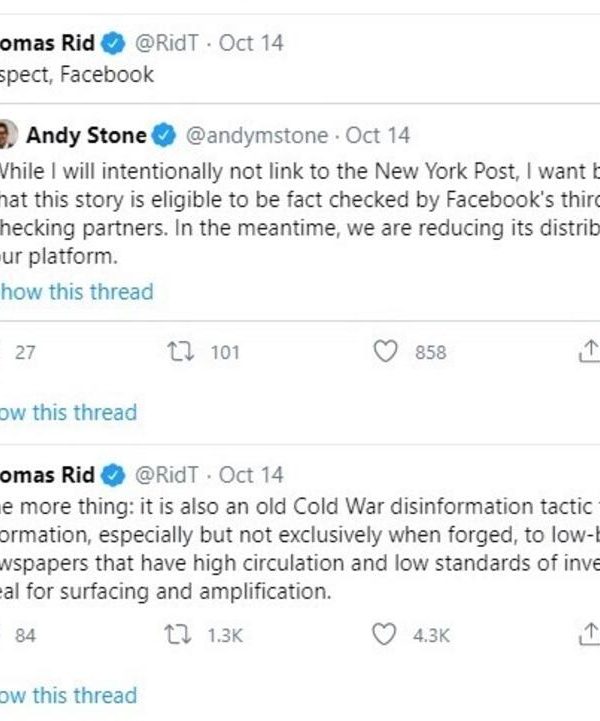Like the tweet with 858 likes
600x721 pixels.
pyautogui.click(x=386, y=352)
